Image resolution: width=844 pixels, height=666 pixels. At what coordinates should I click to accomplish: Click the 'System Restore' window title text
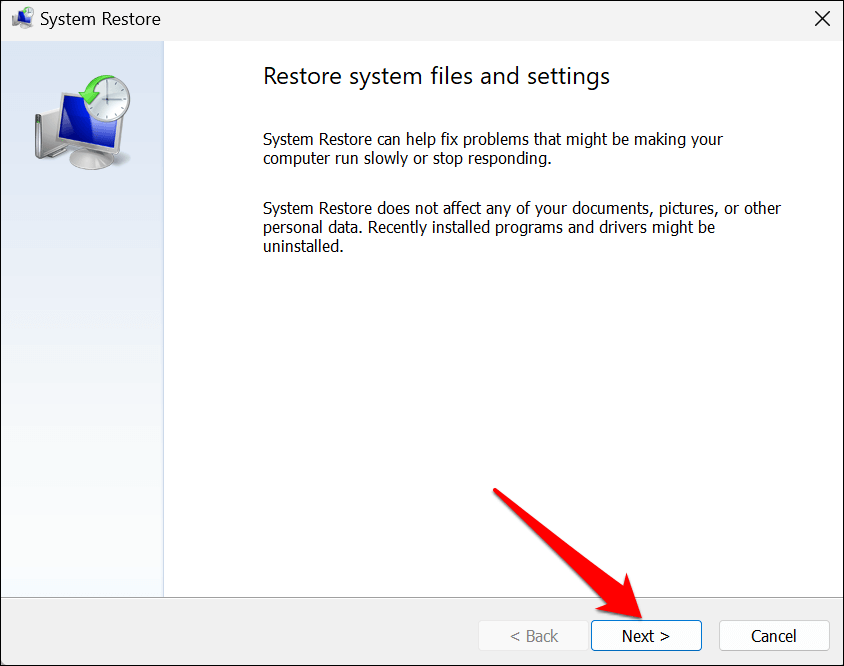[100, 19]
